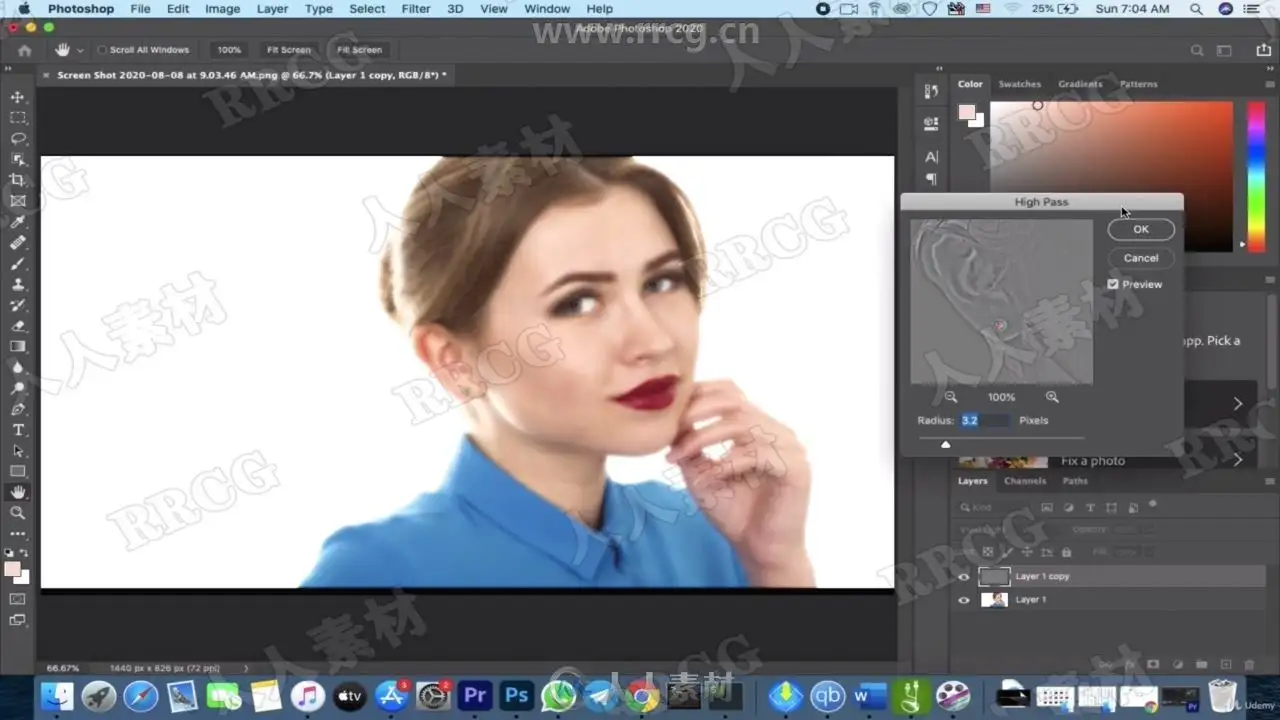Select the Path Selection tool
Viewport: 1280px width, 720px height.
point(17,451)
